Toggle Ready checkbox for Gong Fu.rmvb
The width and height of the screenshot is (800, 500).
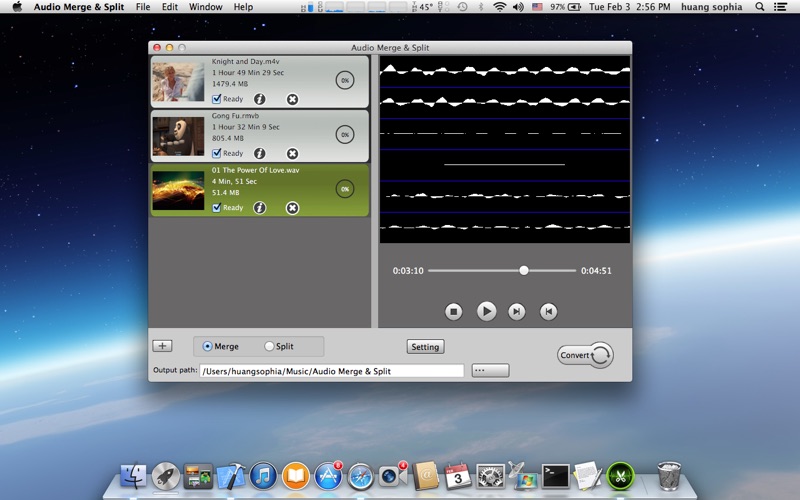click(217, 154)
